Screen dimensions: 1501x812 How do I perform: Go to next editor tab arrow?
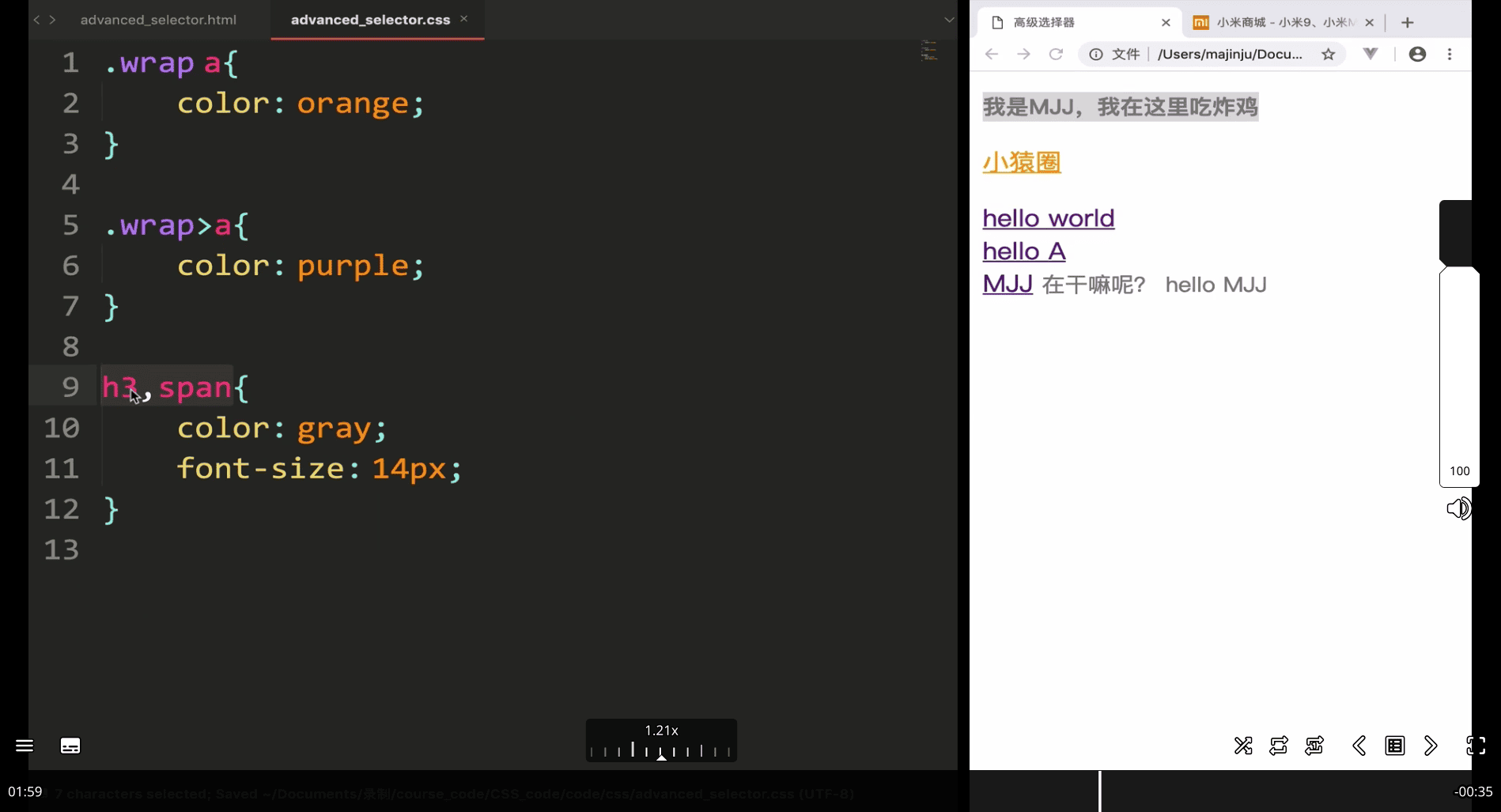tap(52, 20)
